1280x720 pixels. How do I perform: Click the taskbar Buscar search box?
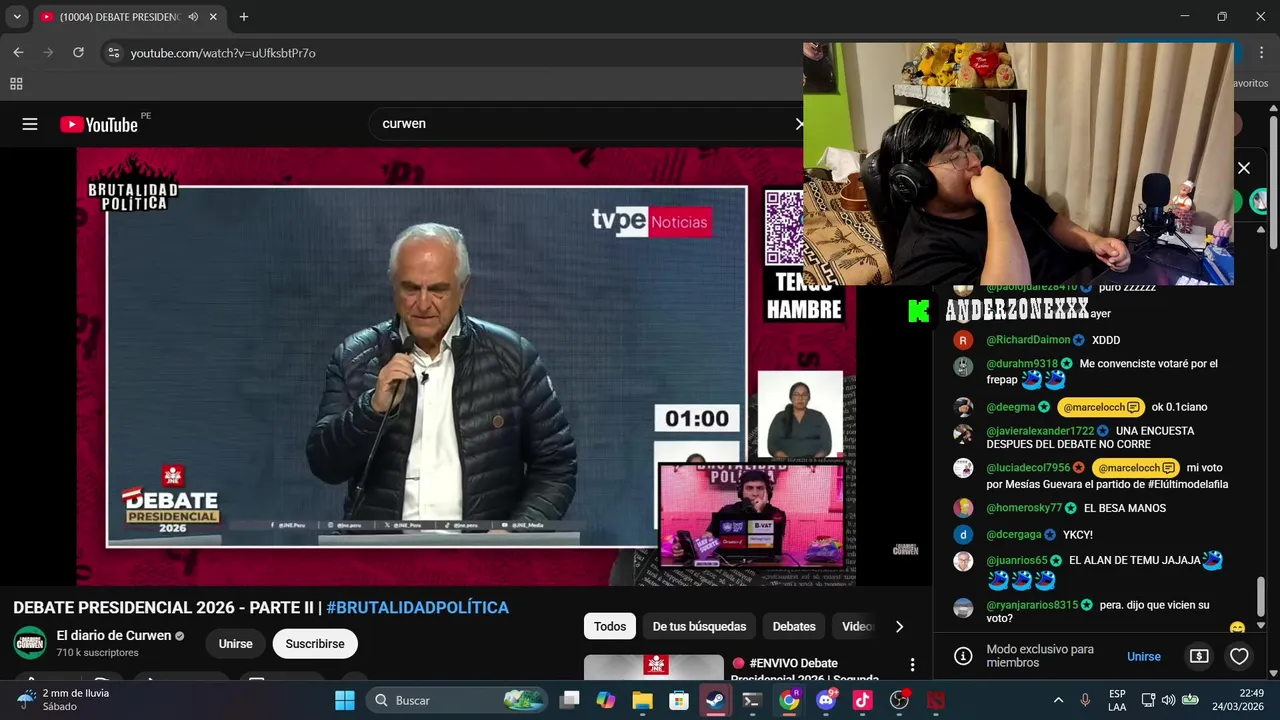click(456, 700)
